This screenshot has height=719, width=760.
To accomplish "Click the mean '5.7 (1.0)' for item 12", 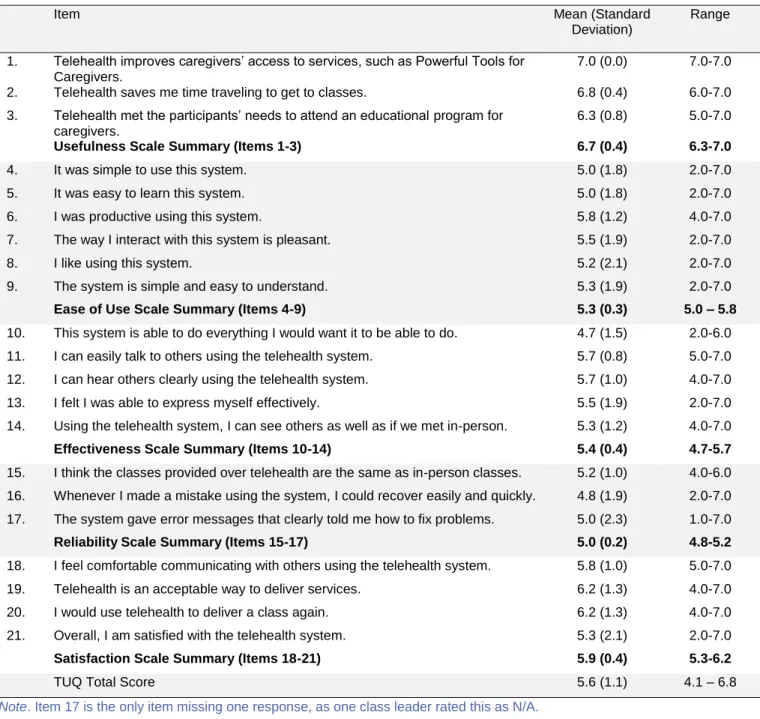I will pos(602,379).
